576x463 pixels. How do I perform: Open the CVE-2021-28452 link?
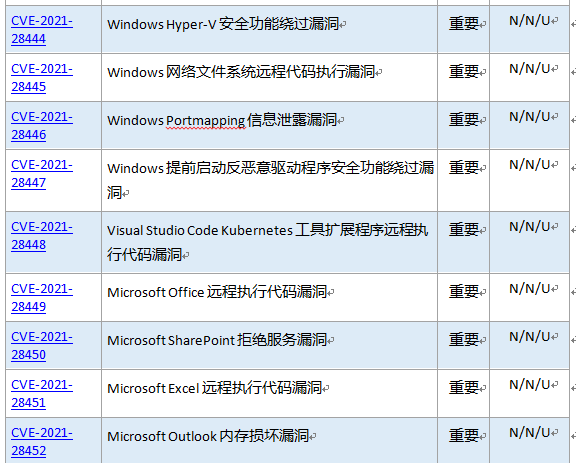pos(42,442)
